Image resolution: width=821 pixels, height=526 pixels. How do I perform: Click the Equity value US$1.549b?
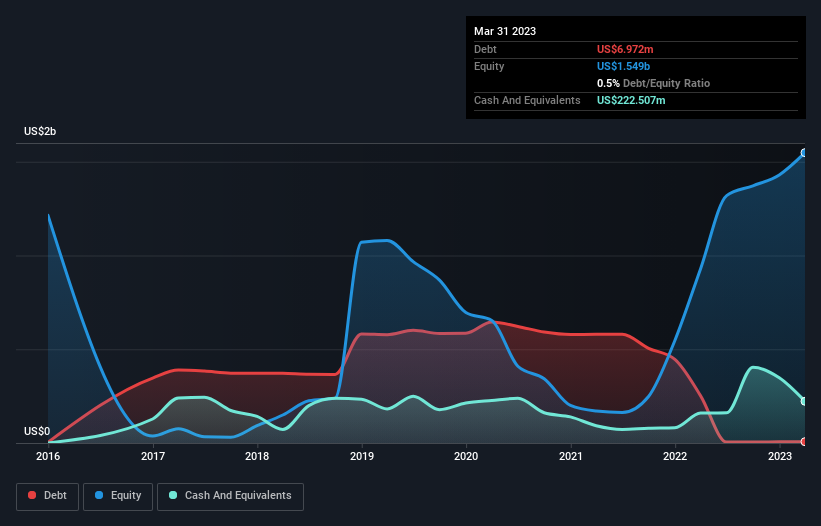point(623,66)
